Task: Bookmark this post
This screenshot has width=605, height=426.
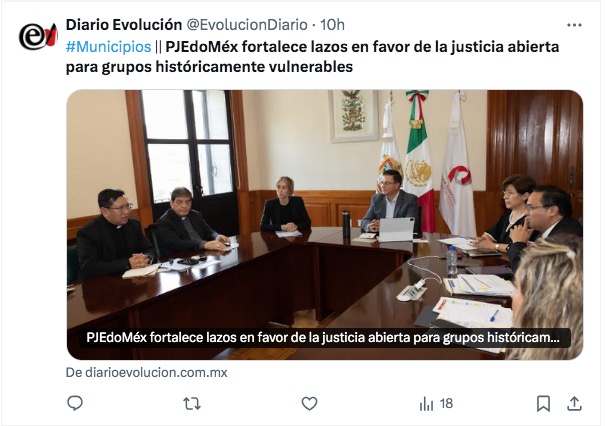Action: [x=543, y=404]
